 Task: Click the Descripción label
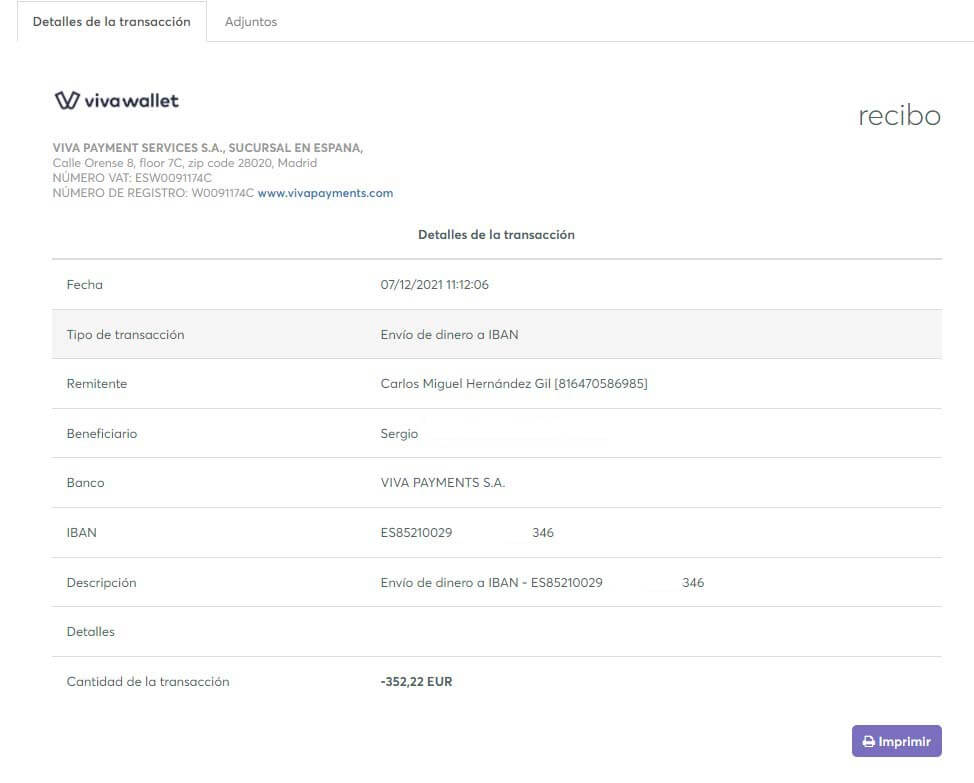tap(101, 582)
